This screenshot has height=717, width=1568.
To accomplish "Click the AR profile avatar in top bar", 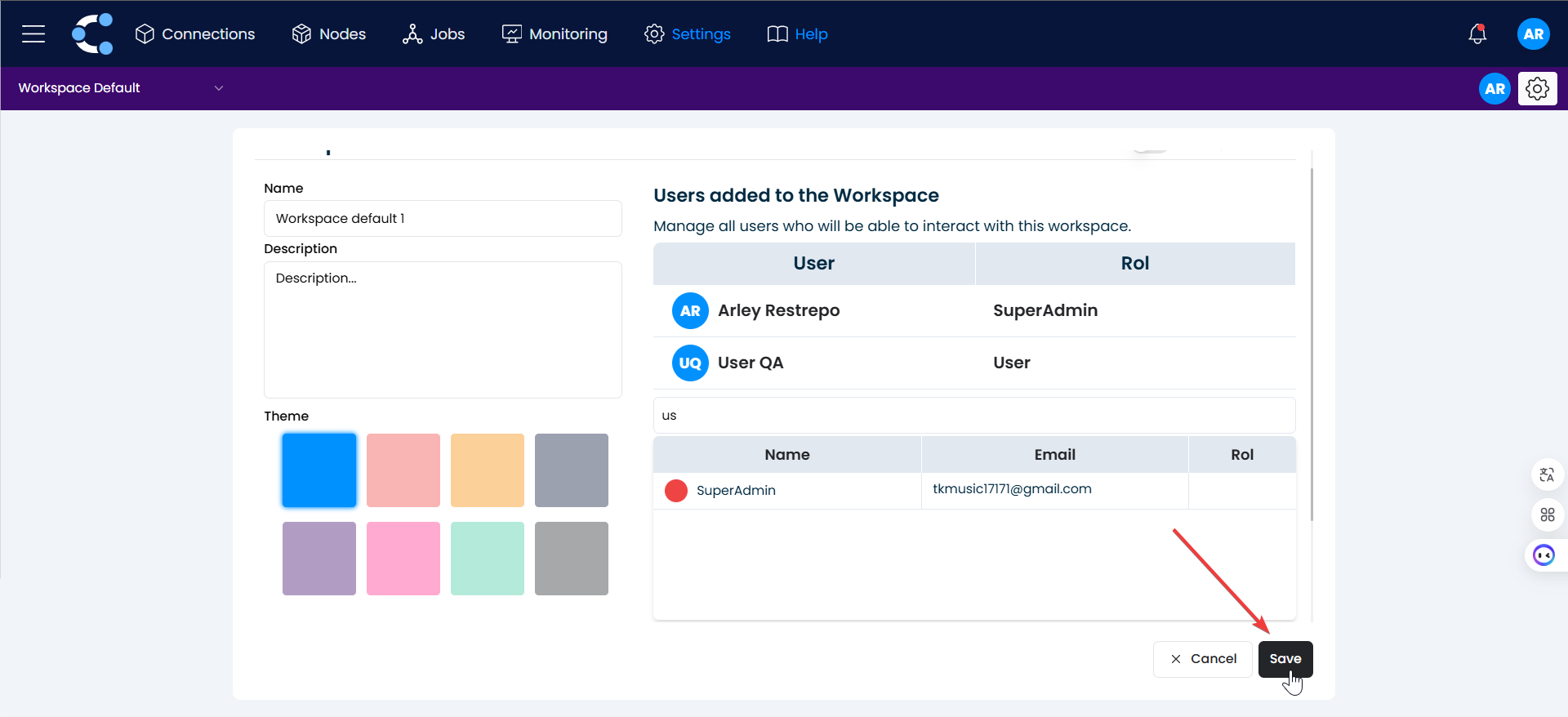I will [x=1533, y=33].
